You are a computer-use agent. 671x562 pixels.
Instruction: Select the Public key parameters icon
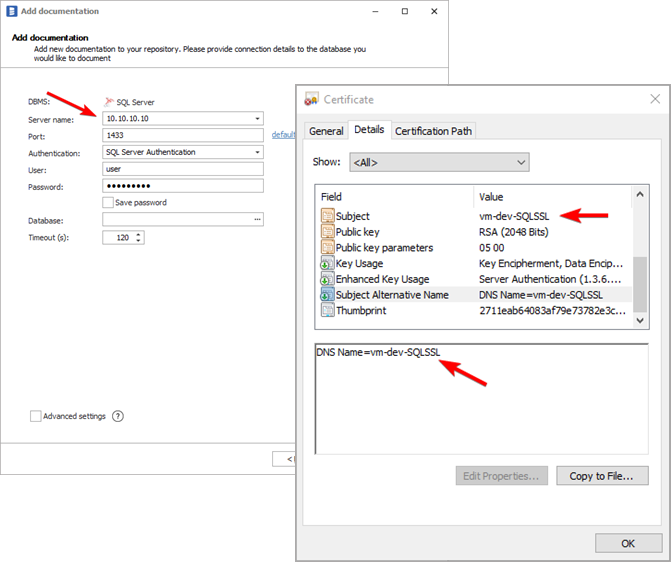pyautogui.click(x=327, y=247)
